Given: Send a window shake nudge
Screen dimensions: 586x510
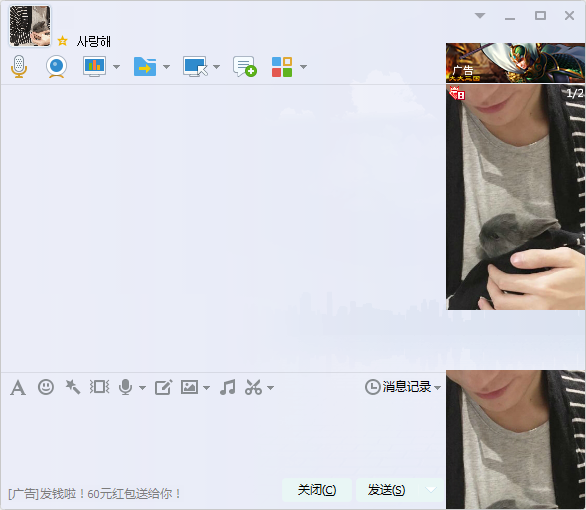Looking at the screenshot, I should 99,387.
